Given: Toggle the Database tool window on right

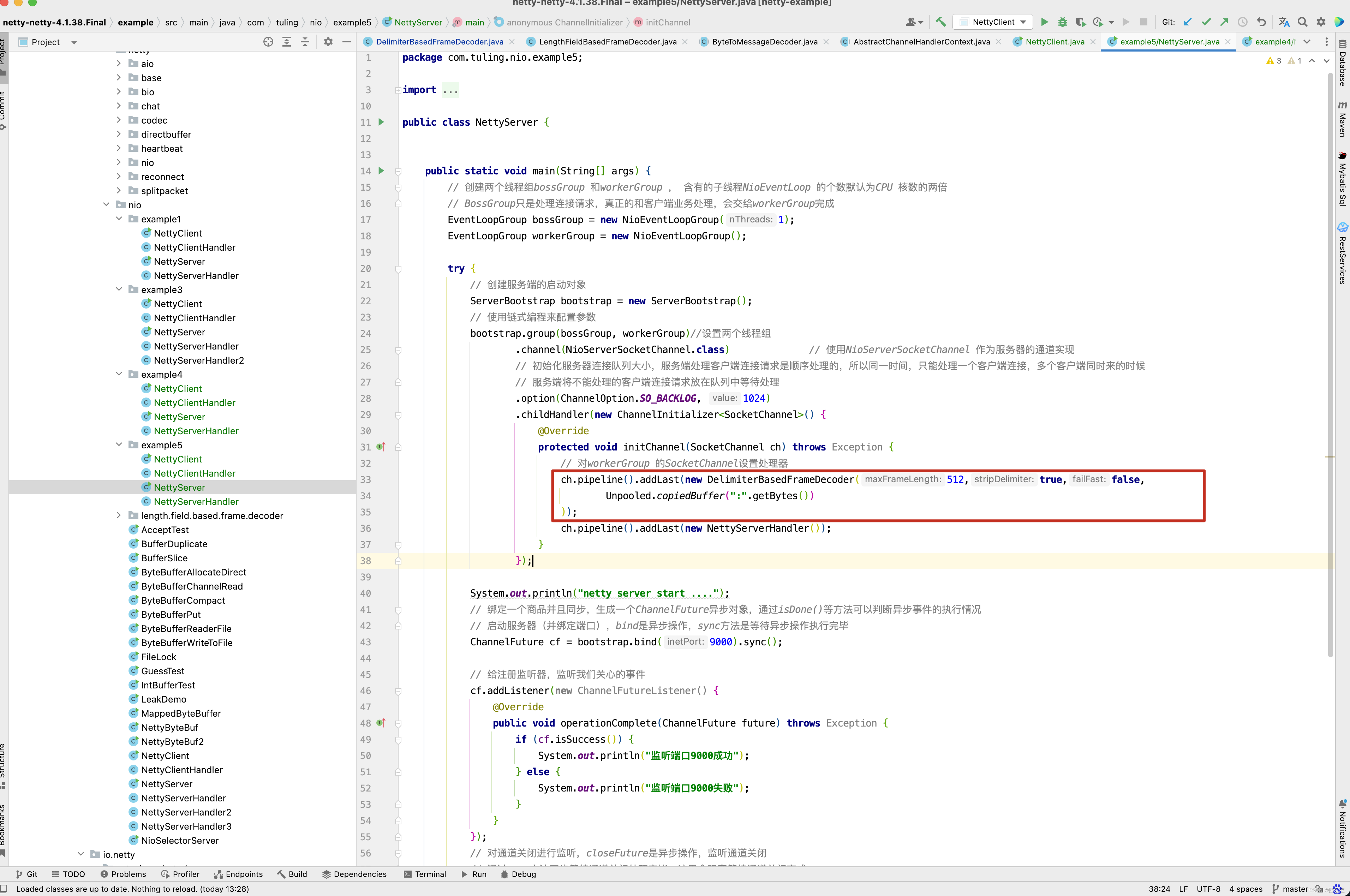Looking at the screenshot, I should (1343, 63).
